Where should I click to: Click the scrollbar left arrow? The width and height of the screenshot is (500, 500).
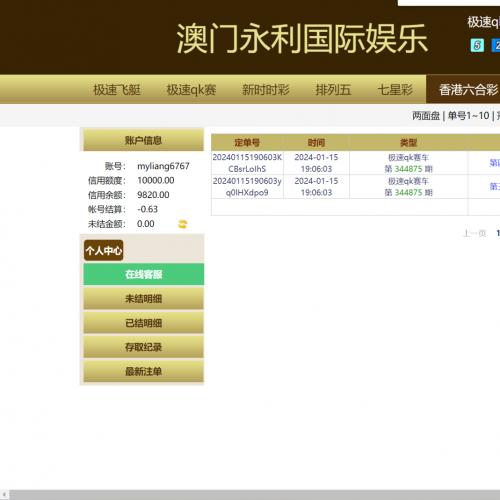pyautogui.click(x=4, y=495)
